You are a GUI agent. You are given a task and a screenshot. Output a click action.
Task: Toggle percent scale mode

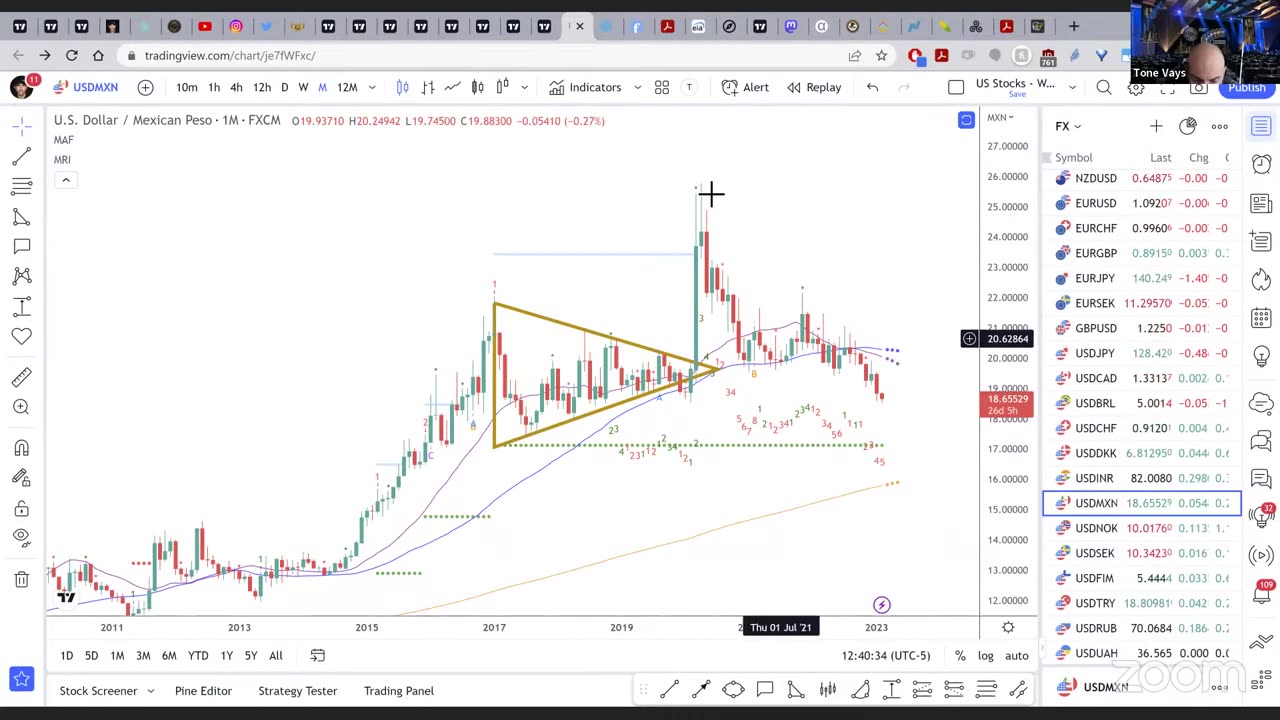point(960,656)
